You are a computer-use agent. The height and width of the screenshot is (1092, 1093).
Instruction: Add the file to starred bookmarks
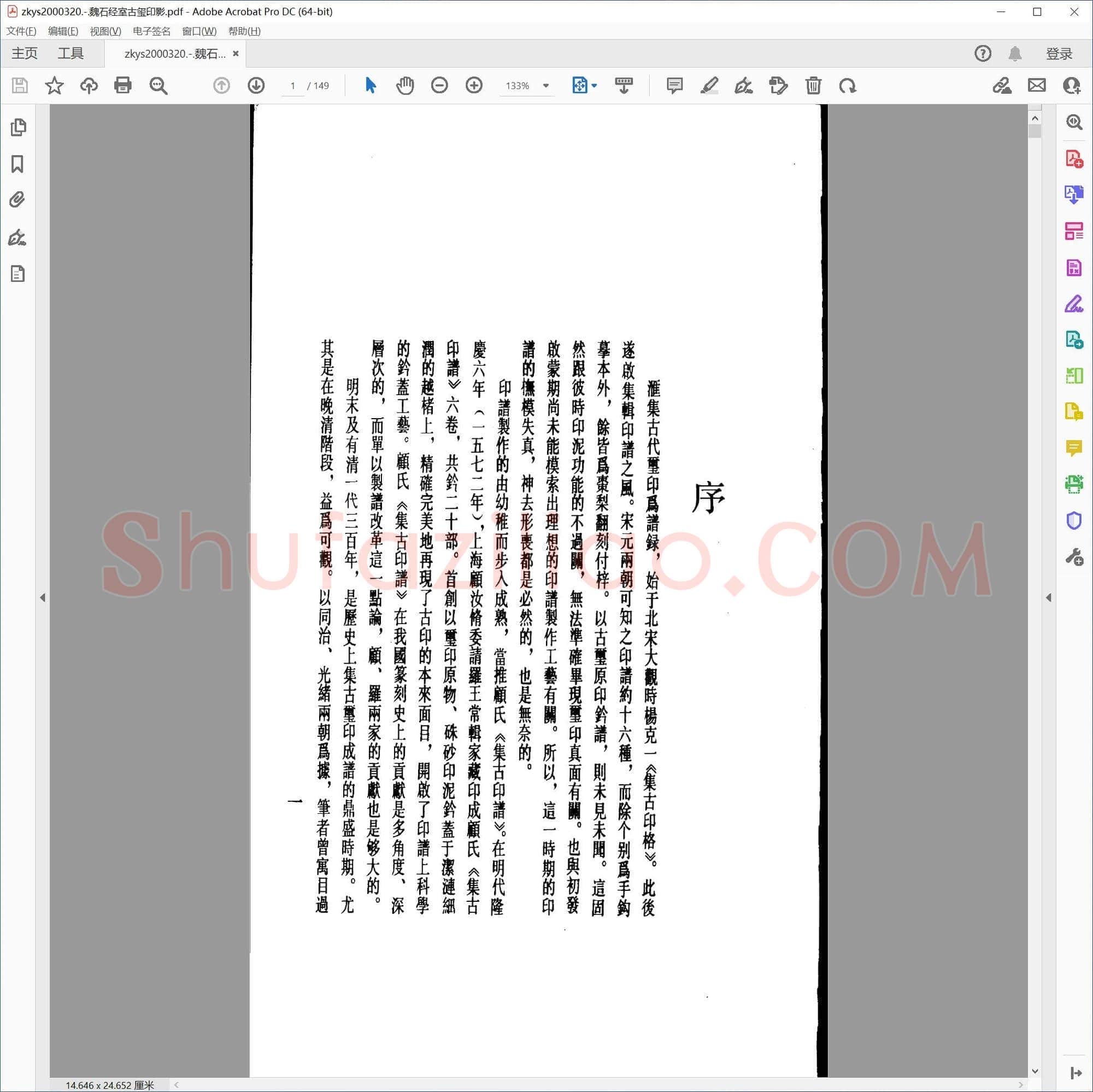pyautogui.click(x=54, y=85)
